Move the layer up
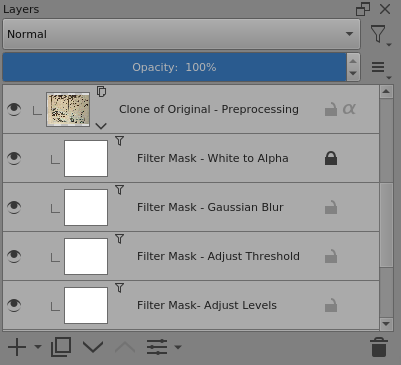The height and width of the screenshot is (365, 401). (x=125, y=347)
